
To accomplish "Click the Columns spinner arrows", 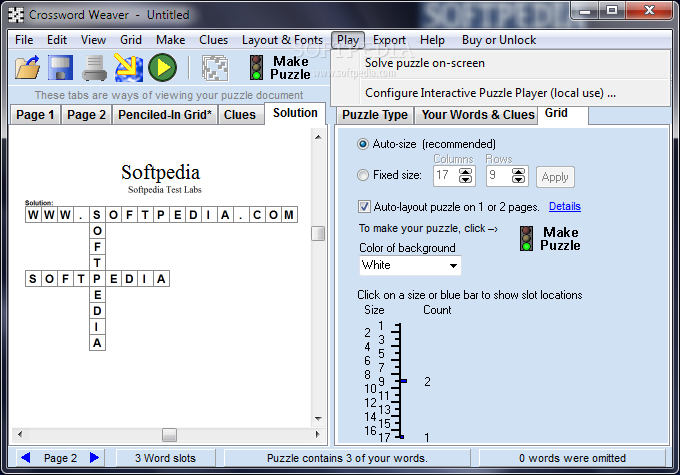I will (465, 176).
